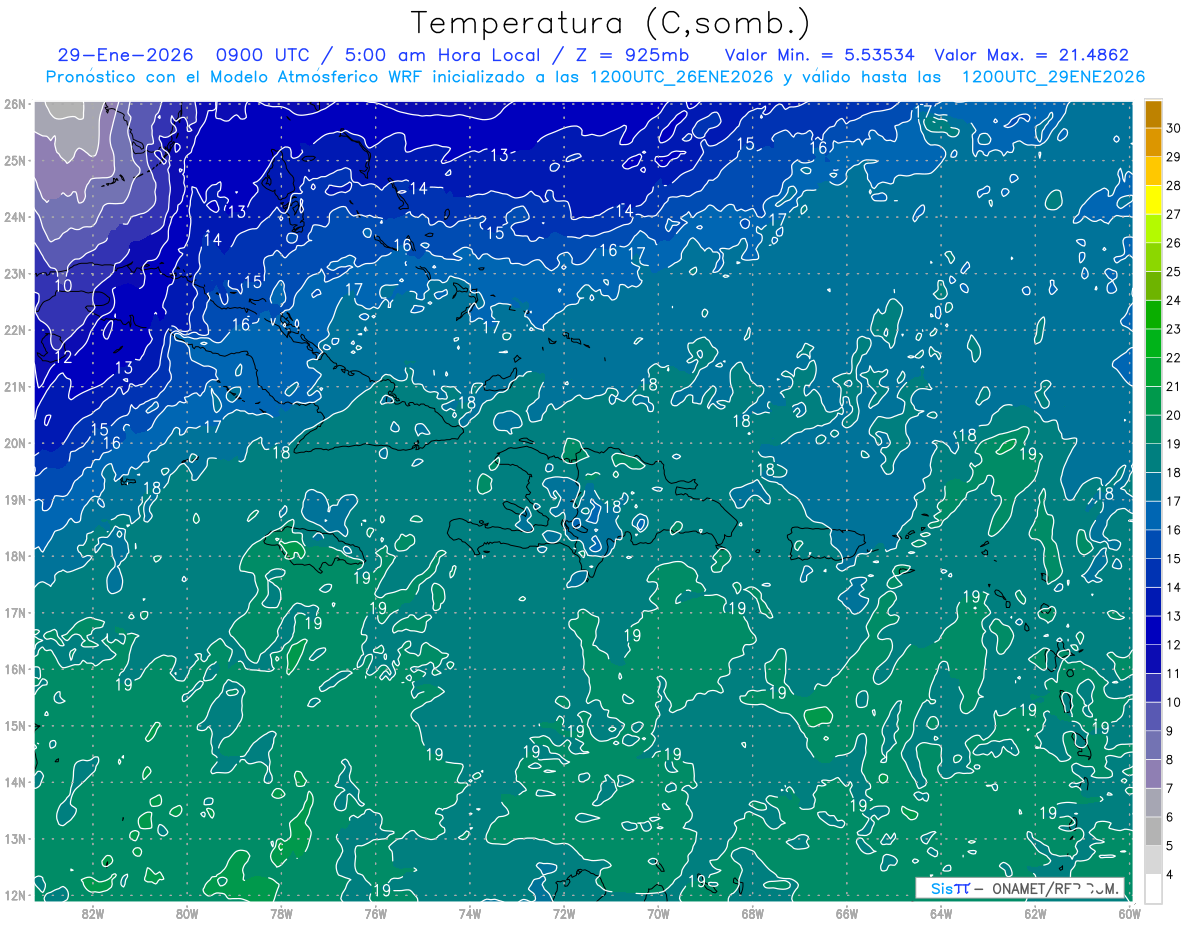The image size is (1200, 927).
Task: Click the latitude label "23N"
Action: coord(14,273)
